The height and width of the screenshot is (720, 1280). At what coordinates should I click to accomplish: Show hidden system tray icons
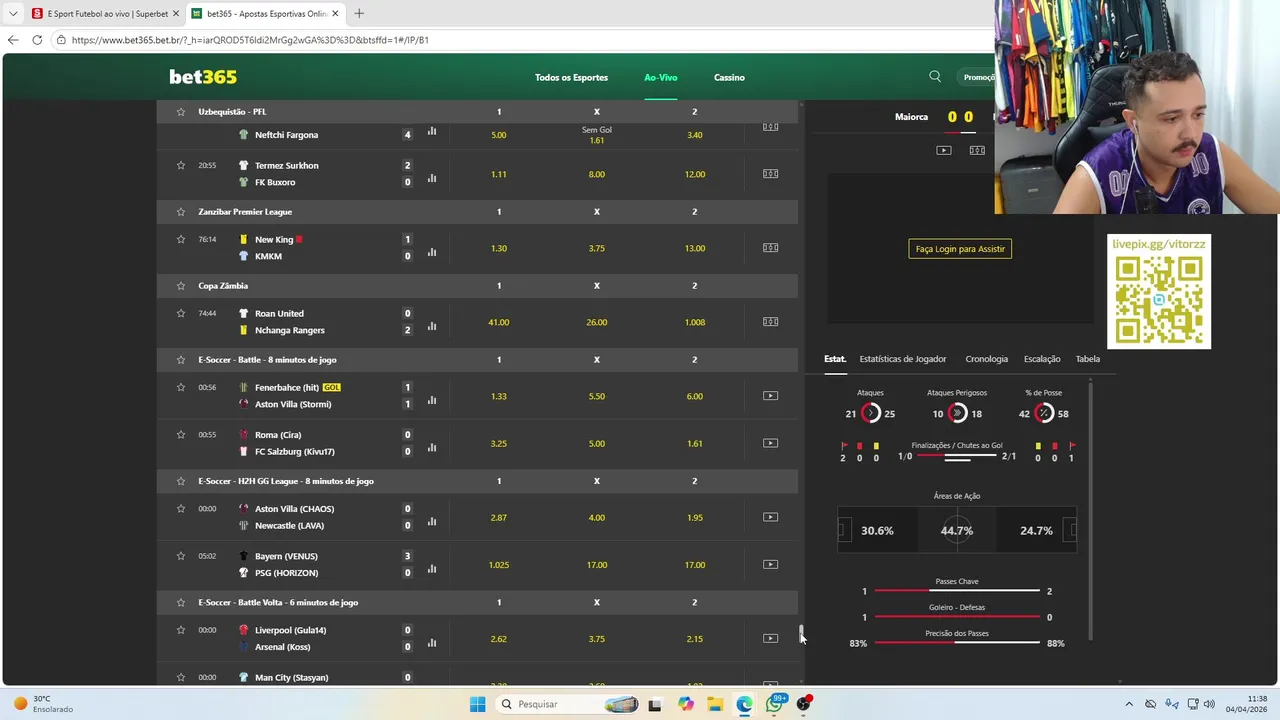(1129, 704)
